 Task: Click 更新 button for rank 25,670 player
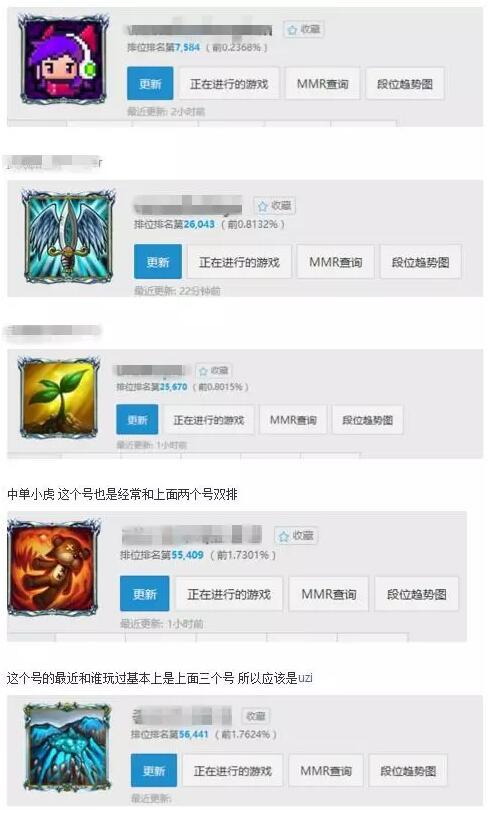pyautogui.click(x=137, y=419)
